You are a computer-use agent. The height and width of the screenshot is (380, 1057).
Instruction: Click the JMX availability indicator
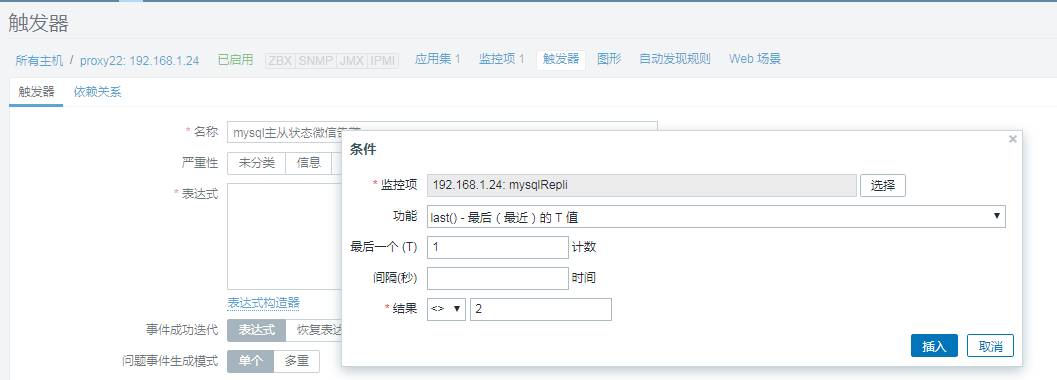pyautogui.click(x=352, y=61)
